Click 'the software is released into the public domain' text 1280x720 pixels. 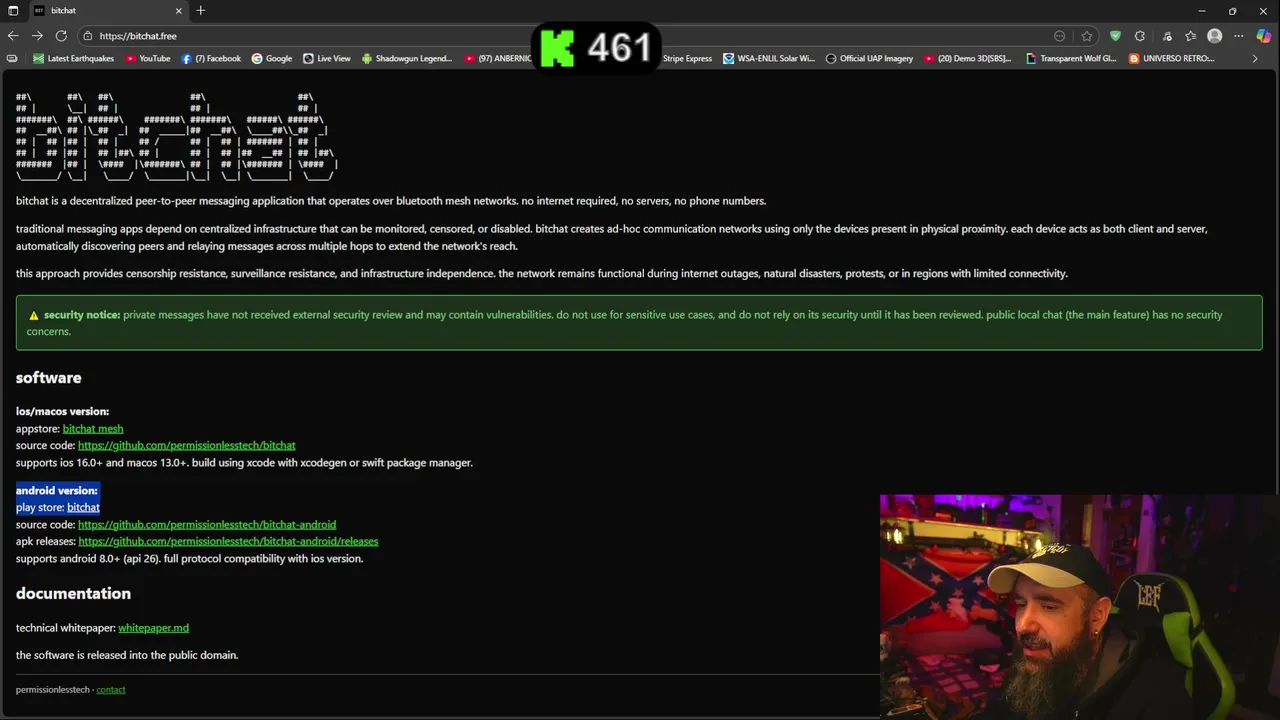click(x=127, y=655)
